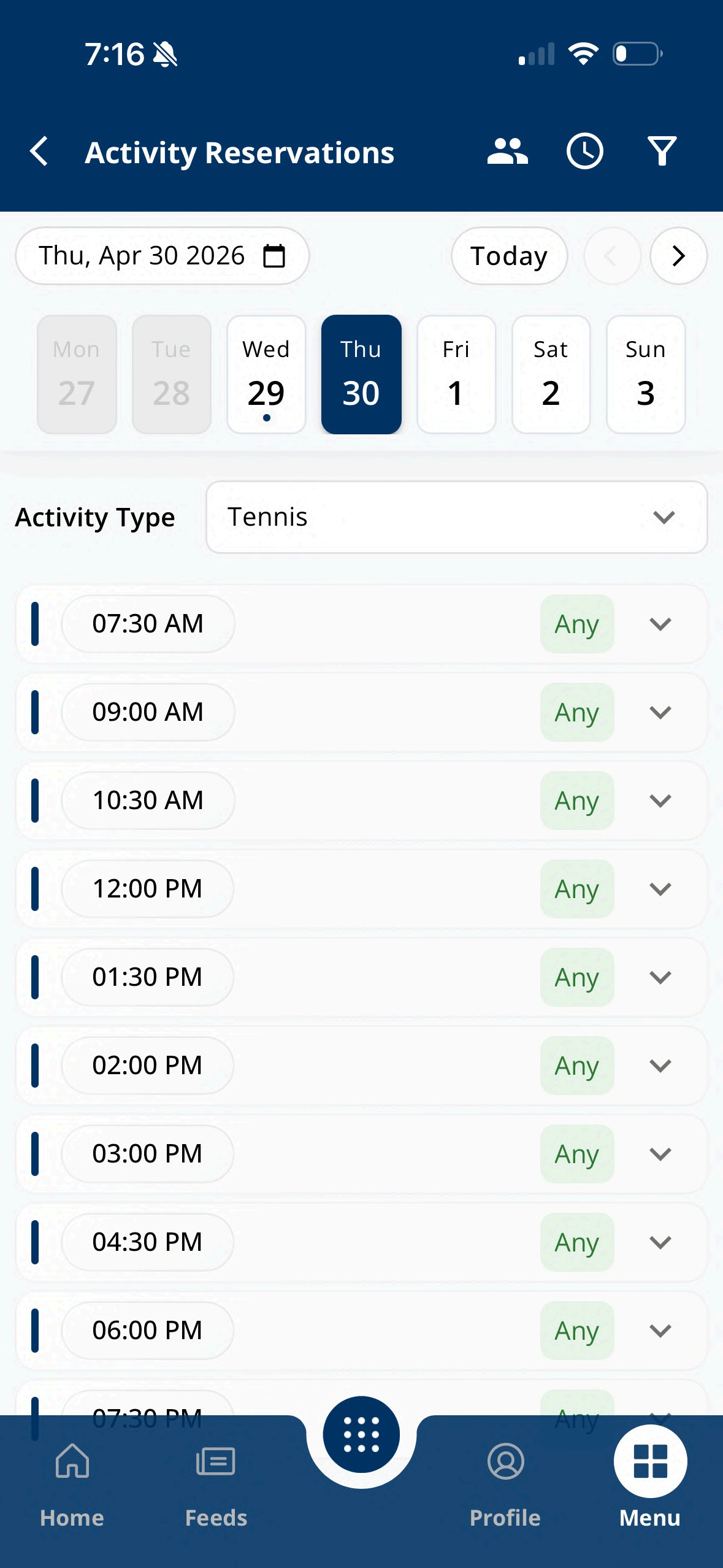Go to Home tab
This screenshot has height=1568, width=723.
[x=72, y=1485]
